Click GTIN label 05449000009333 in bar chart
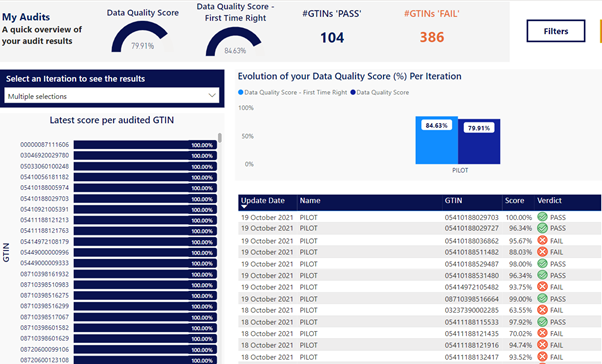This screenshot has width=602, height=364. coord(45,263)
